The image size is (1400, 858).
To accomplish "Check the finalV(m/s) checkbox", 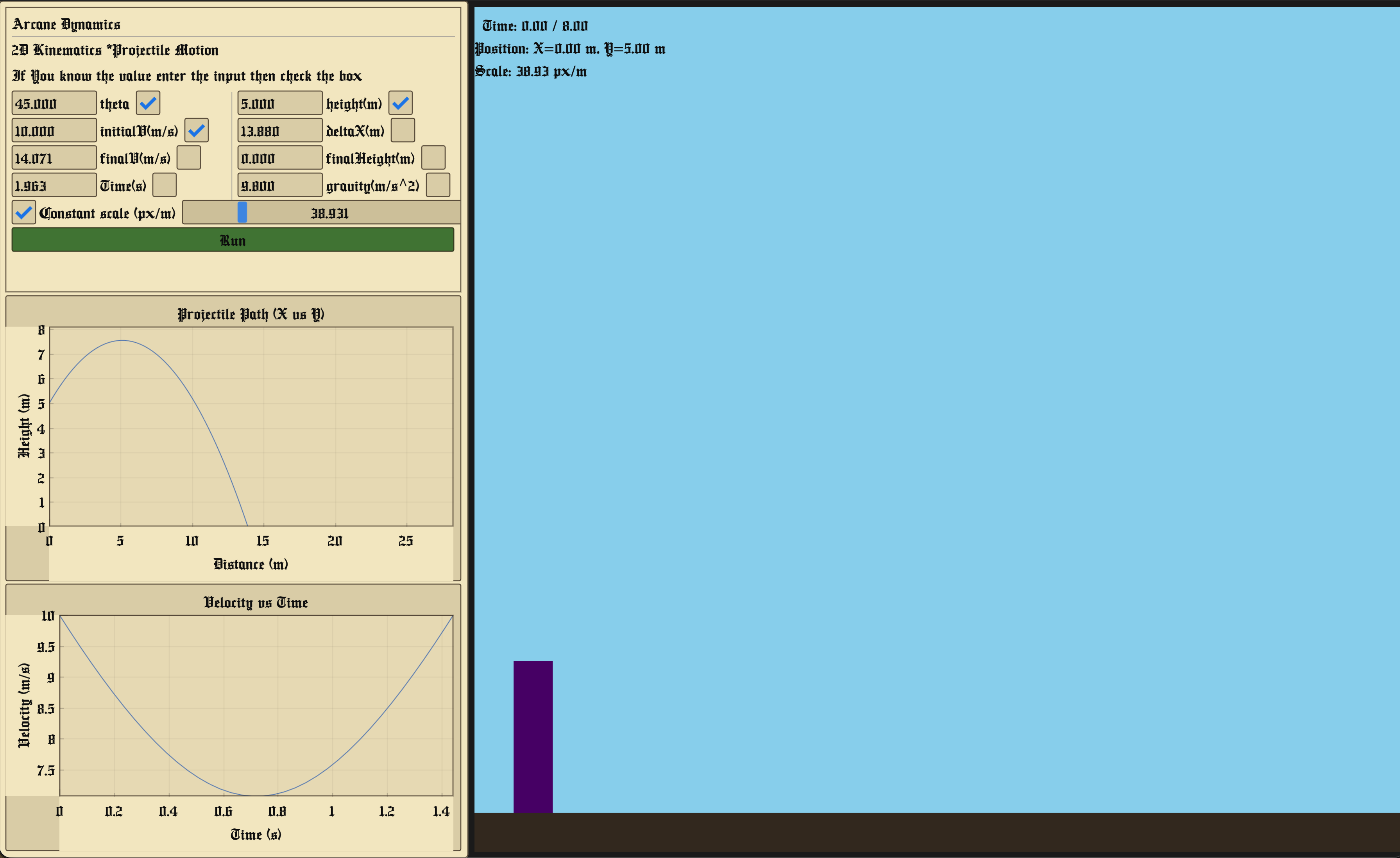I will click(189, 158).
